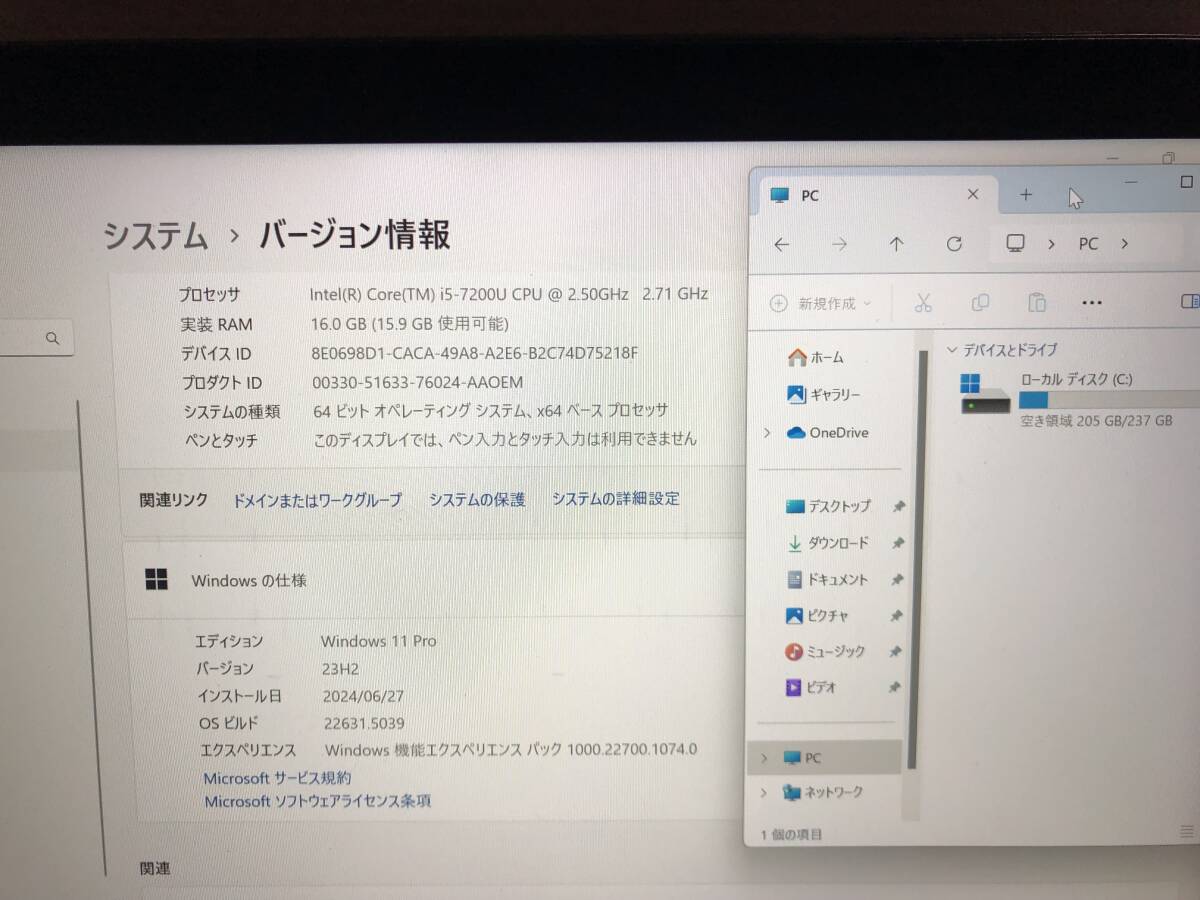1200x900 pixels.
Task: Open システムの詳細設定 link in Settings
Action: pos(616,498)
